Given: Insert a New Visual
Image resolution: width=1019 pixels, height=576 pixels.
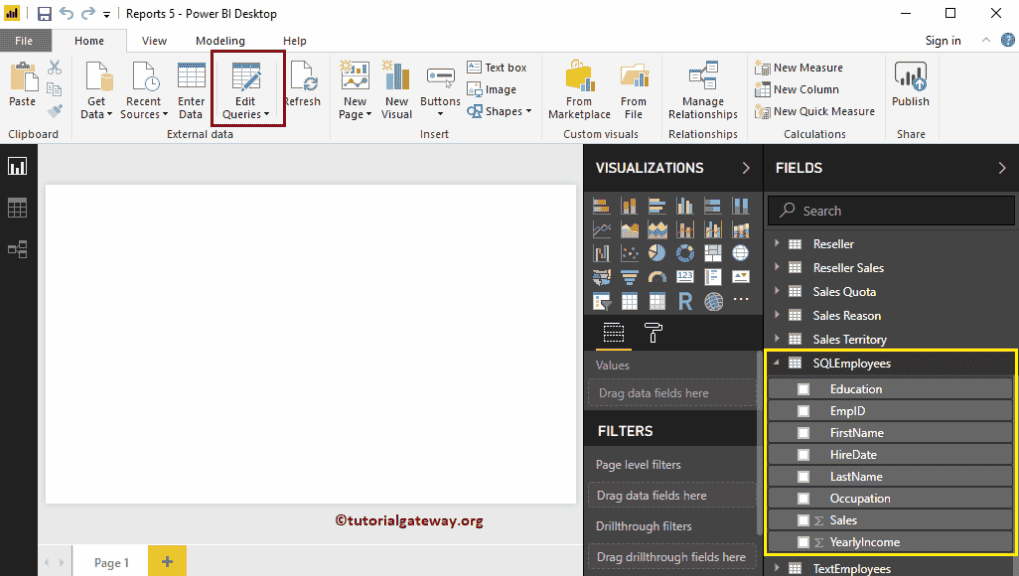Looking at the screenshot, I should pos(396,90).
